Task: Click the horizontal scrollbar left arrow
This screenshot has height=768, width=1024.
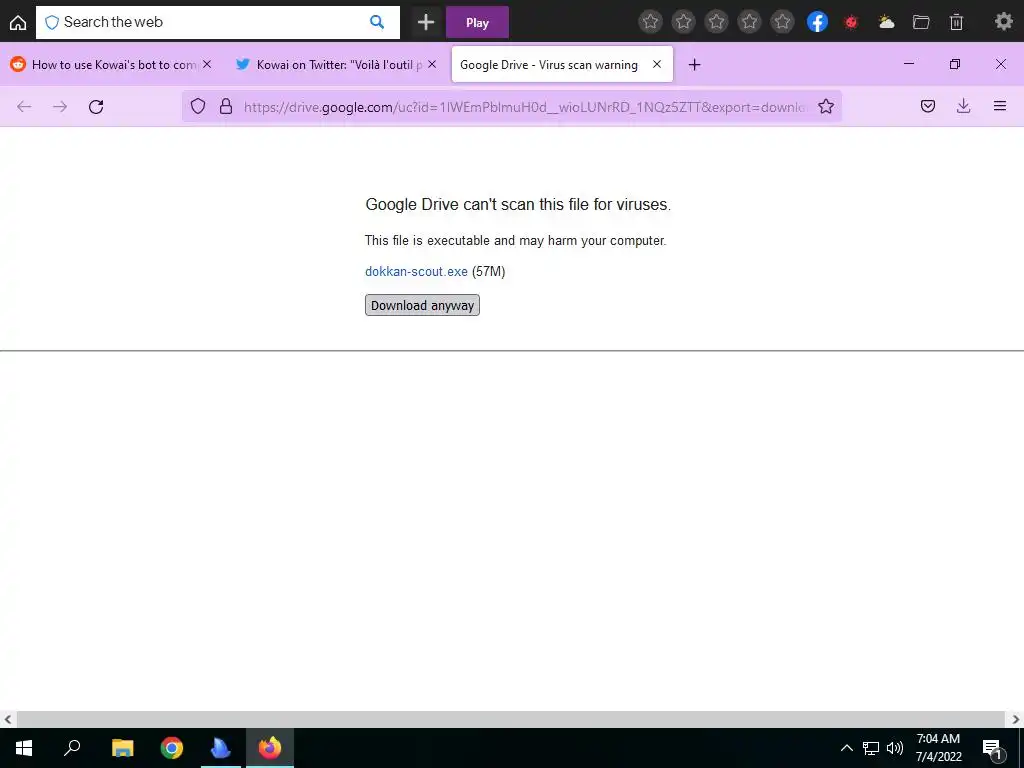Action: coord(7,720)
